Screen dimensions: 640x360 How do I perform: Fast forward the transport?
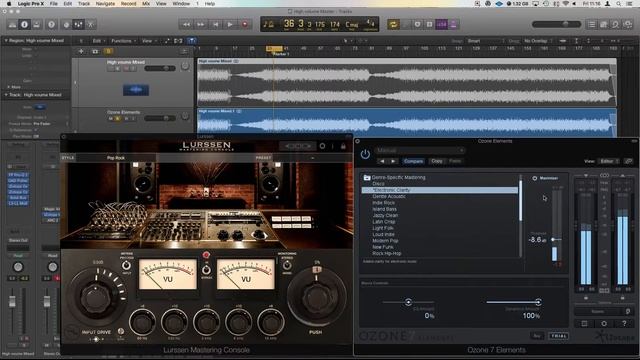[x=201, y=24]
